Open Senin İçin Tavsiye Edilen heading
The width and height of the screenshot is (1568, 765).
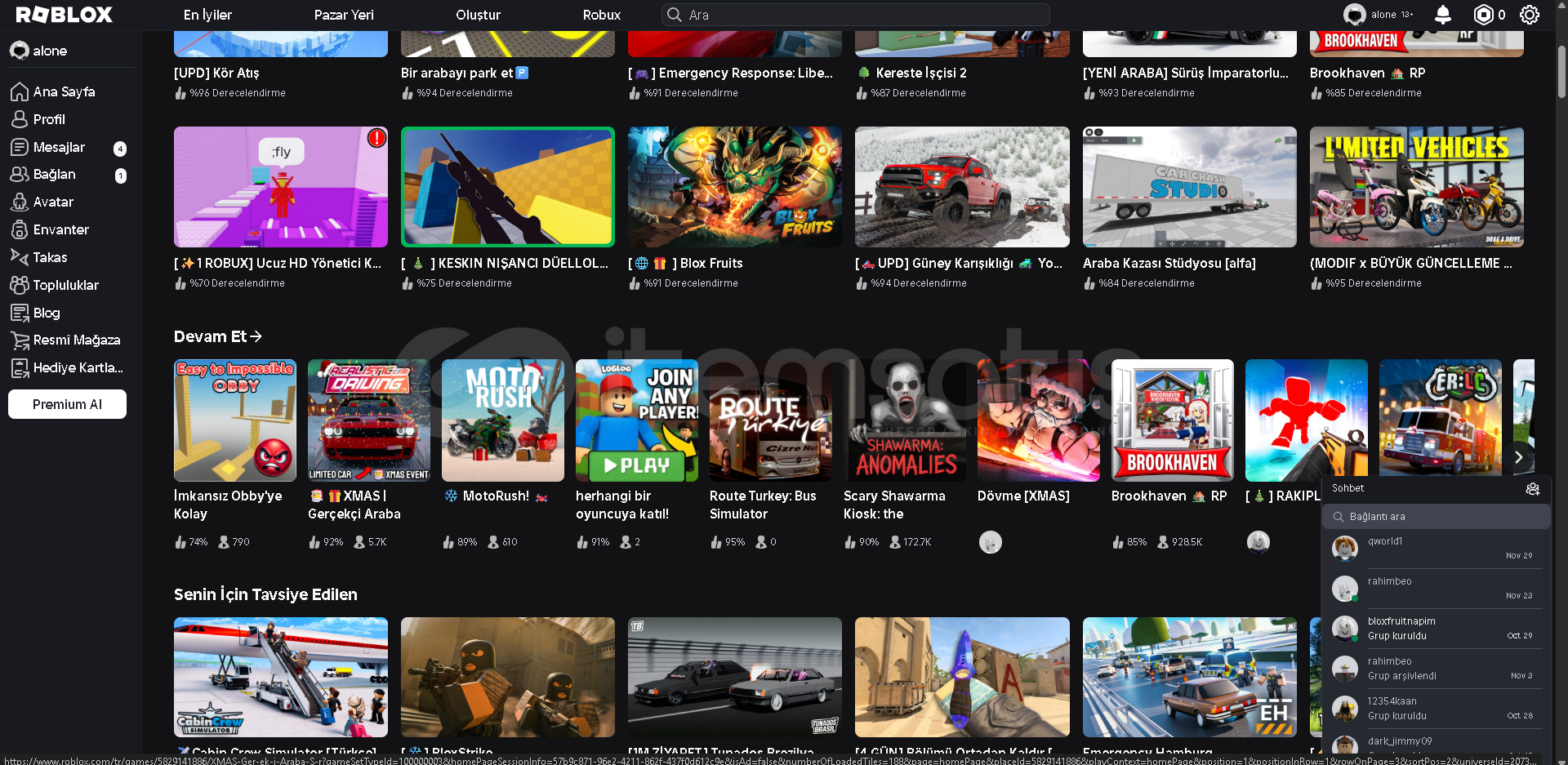265,594
